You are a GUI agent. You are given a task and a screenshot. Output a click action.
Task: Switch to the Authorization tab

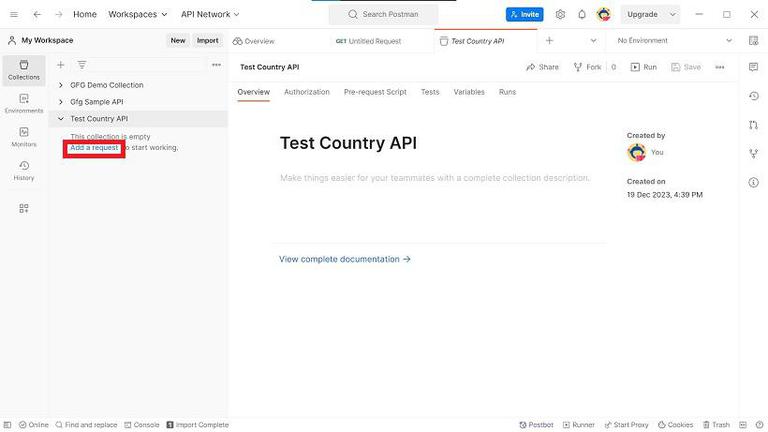click(x=307, y=92)
